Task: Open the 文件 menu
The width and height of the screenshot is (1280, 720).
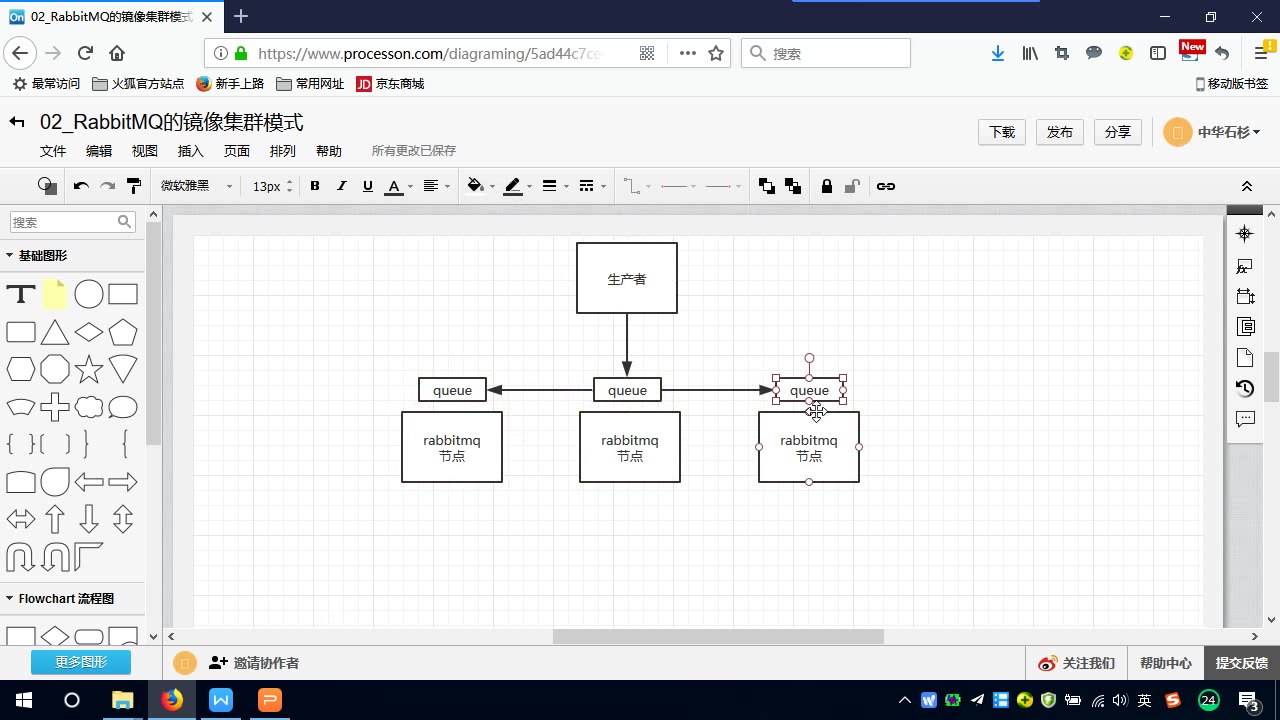Action: 53,151
